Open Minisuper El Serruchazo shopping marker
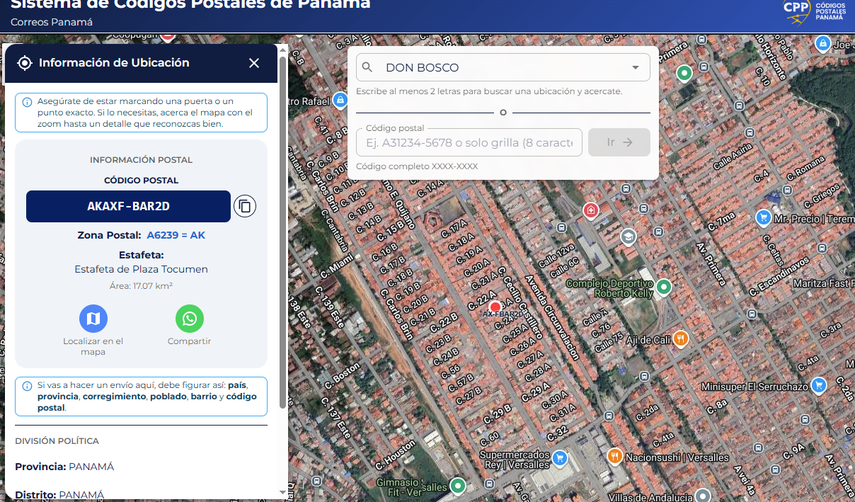Screen dimensions: 855x502 click(x=818, y=385)
